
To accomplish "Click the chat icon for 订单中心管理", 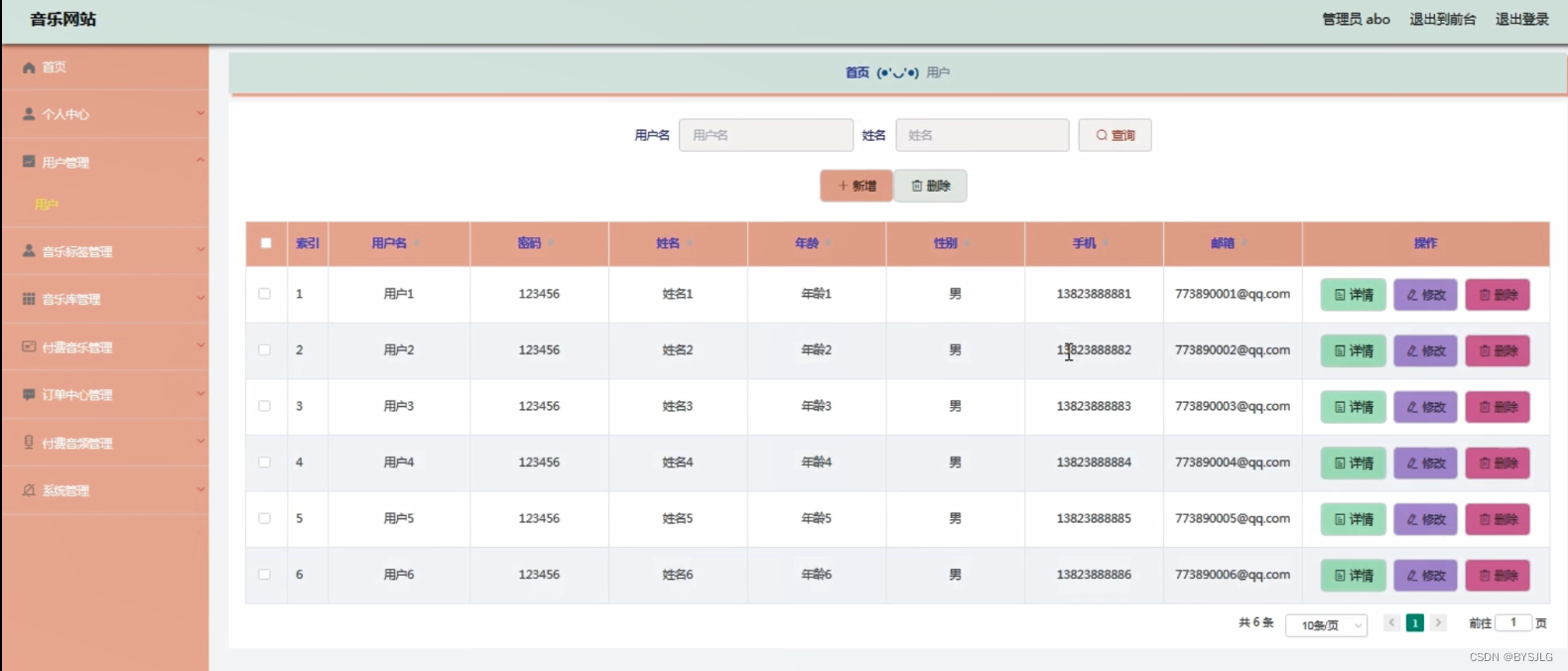I will [29, 395].
